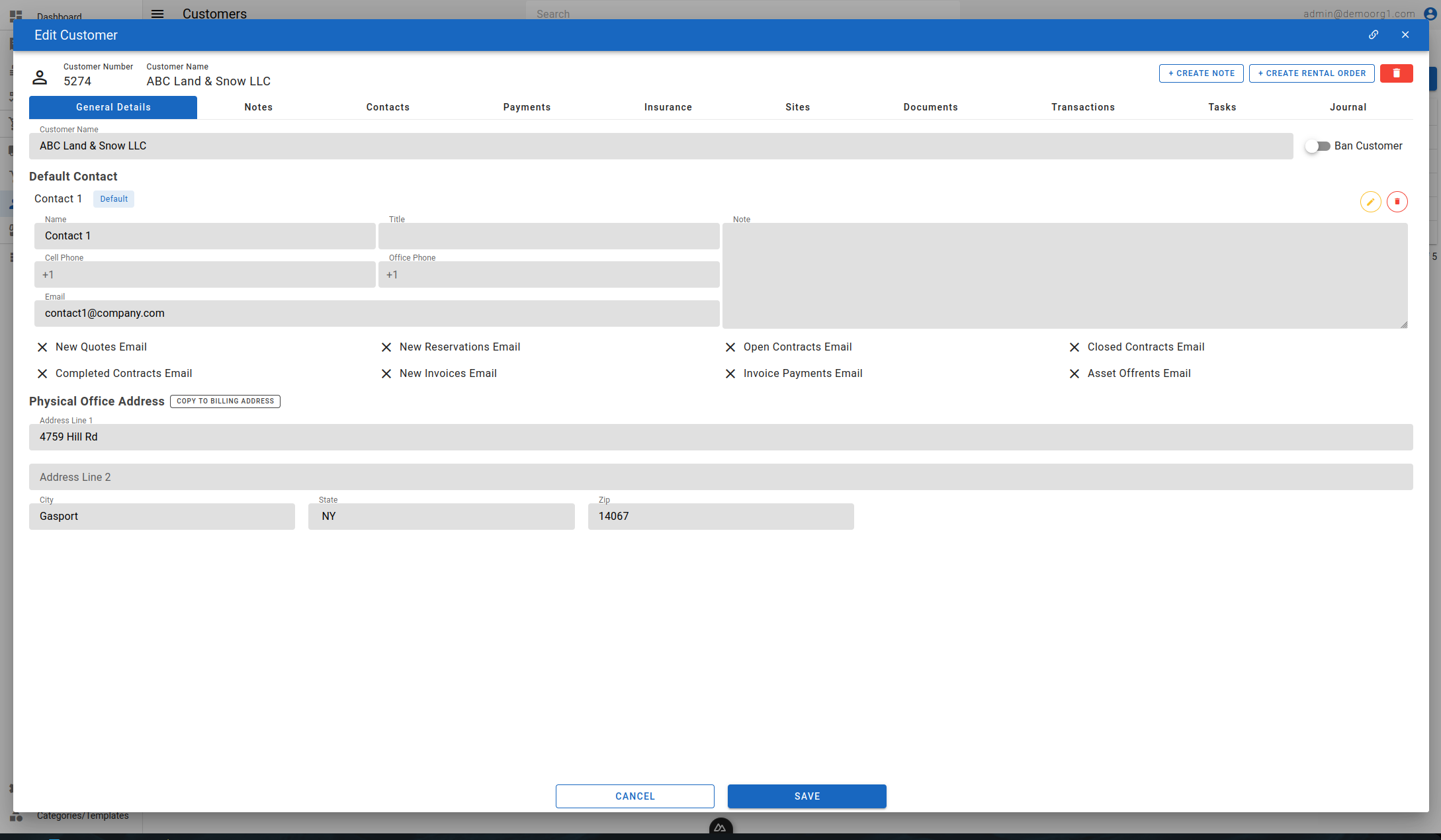Screen dimensions: 1441x840
Task: Click customer number 5274 text
Action: (x=77, y=81)
